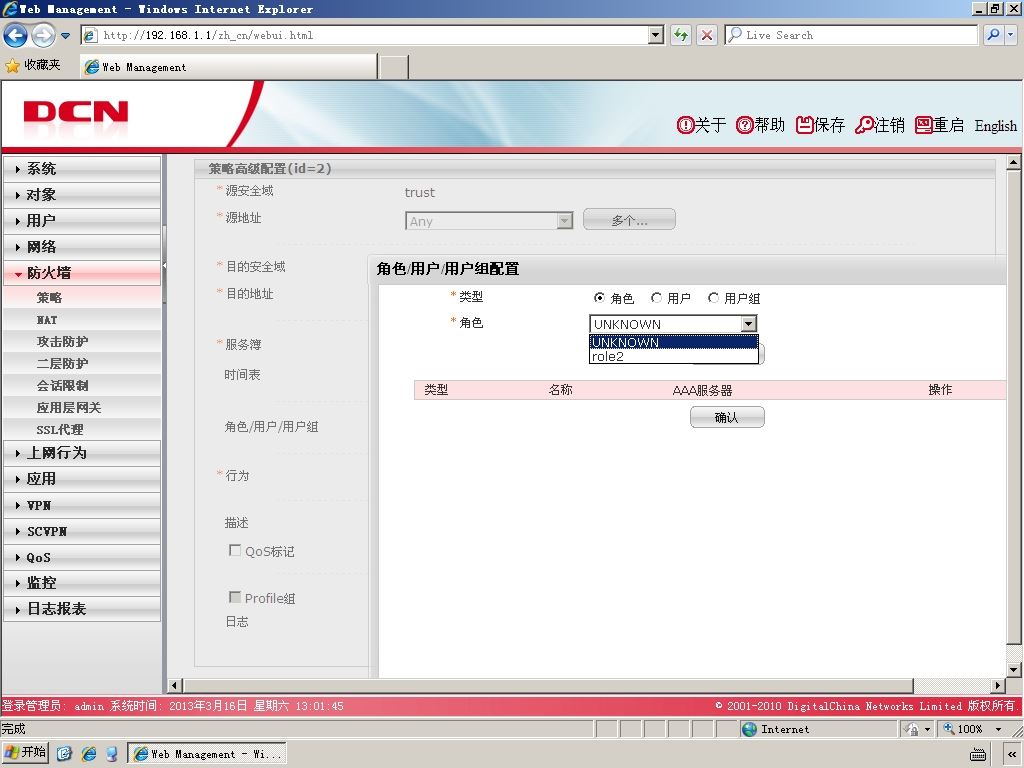
Task: Click the IE Forward navigation arrow
Action: [43, 35]
